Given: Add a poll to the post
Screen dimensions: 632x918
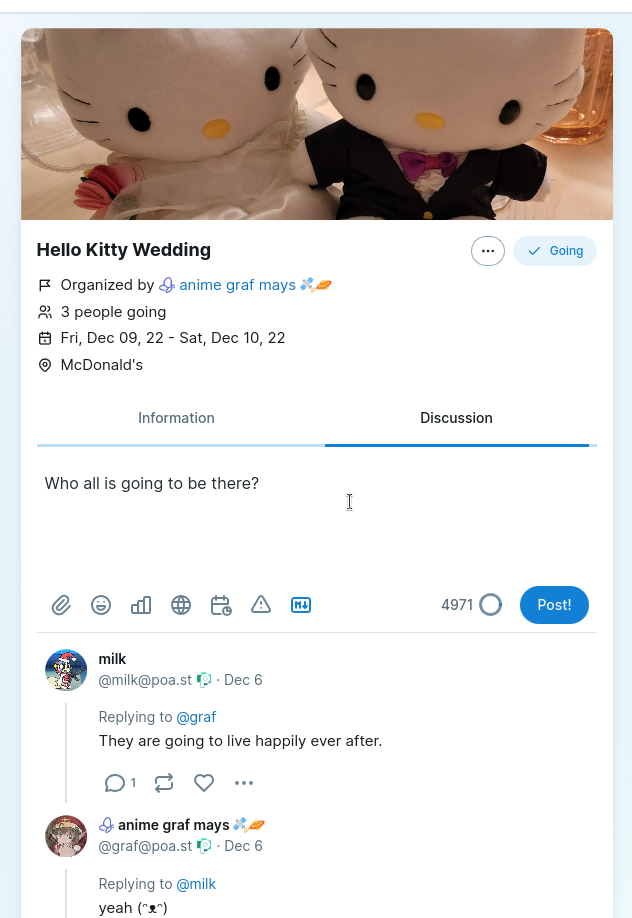Looking at the screenshot, I should click(141, 605).
